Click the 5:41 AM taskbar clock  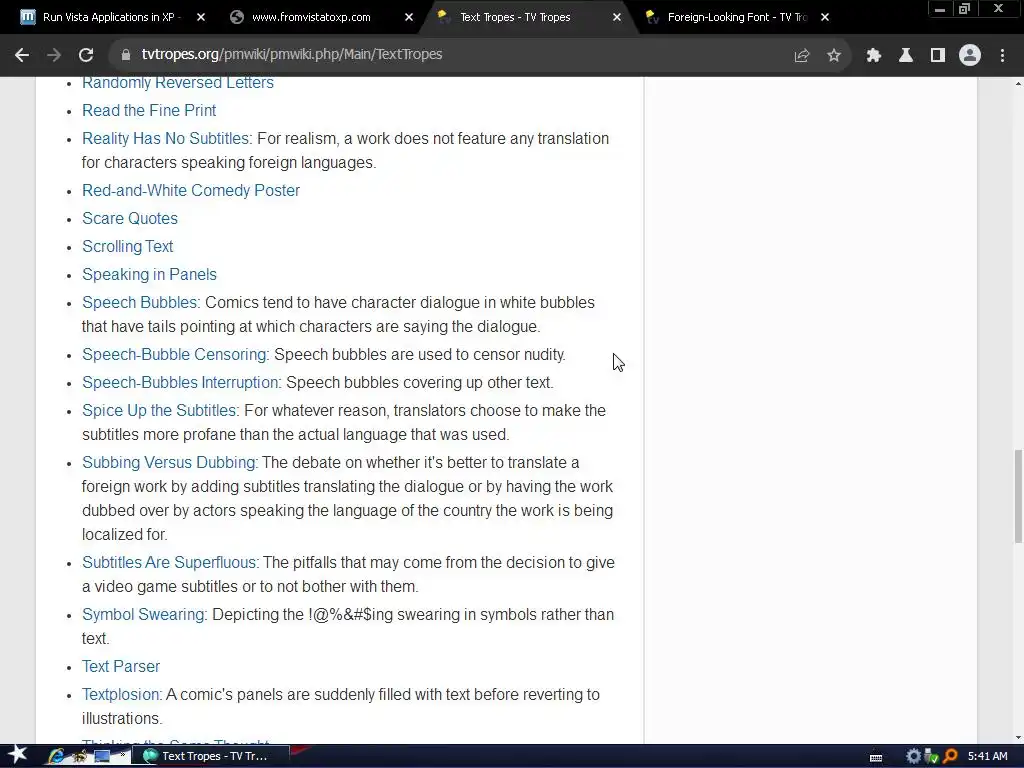click(987, 756)
